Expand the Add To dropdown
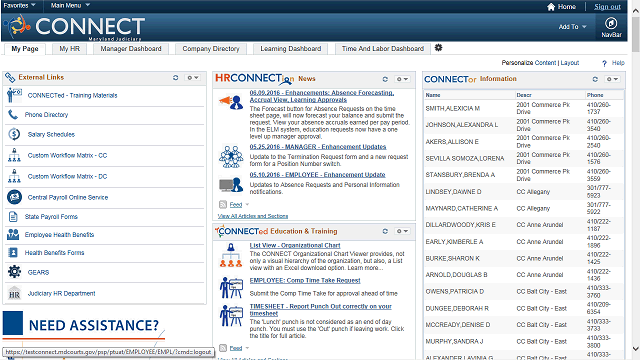 [x=572, y=27]
